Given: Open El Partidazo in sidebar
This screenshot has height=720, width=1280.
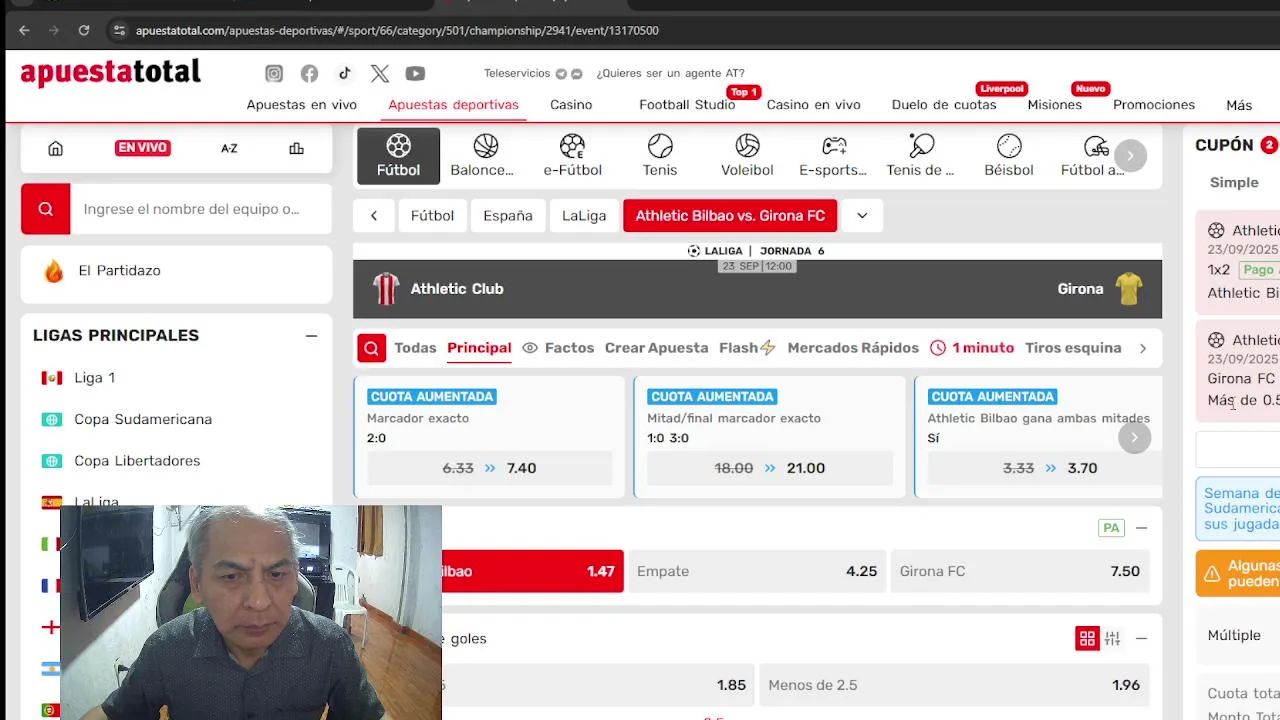Looking at the screenshot, I should pyautogui.click(x=176, y=271).
